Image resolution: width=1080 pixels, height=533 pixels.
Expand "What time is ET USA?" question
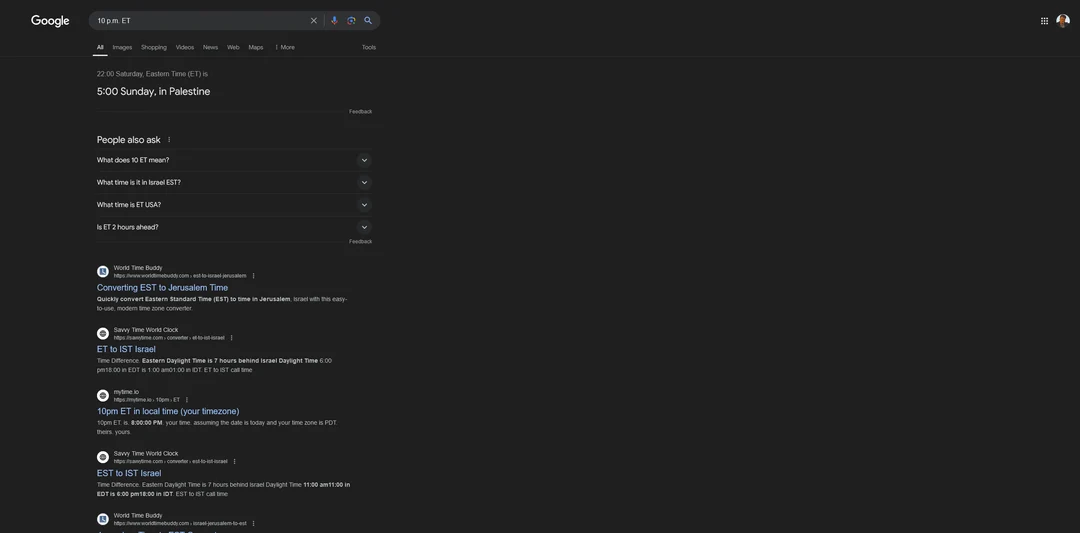click(x=234, y=205)
